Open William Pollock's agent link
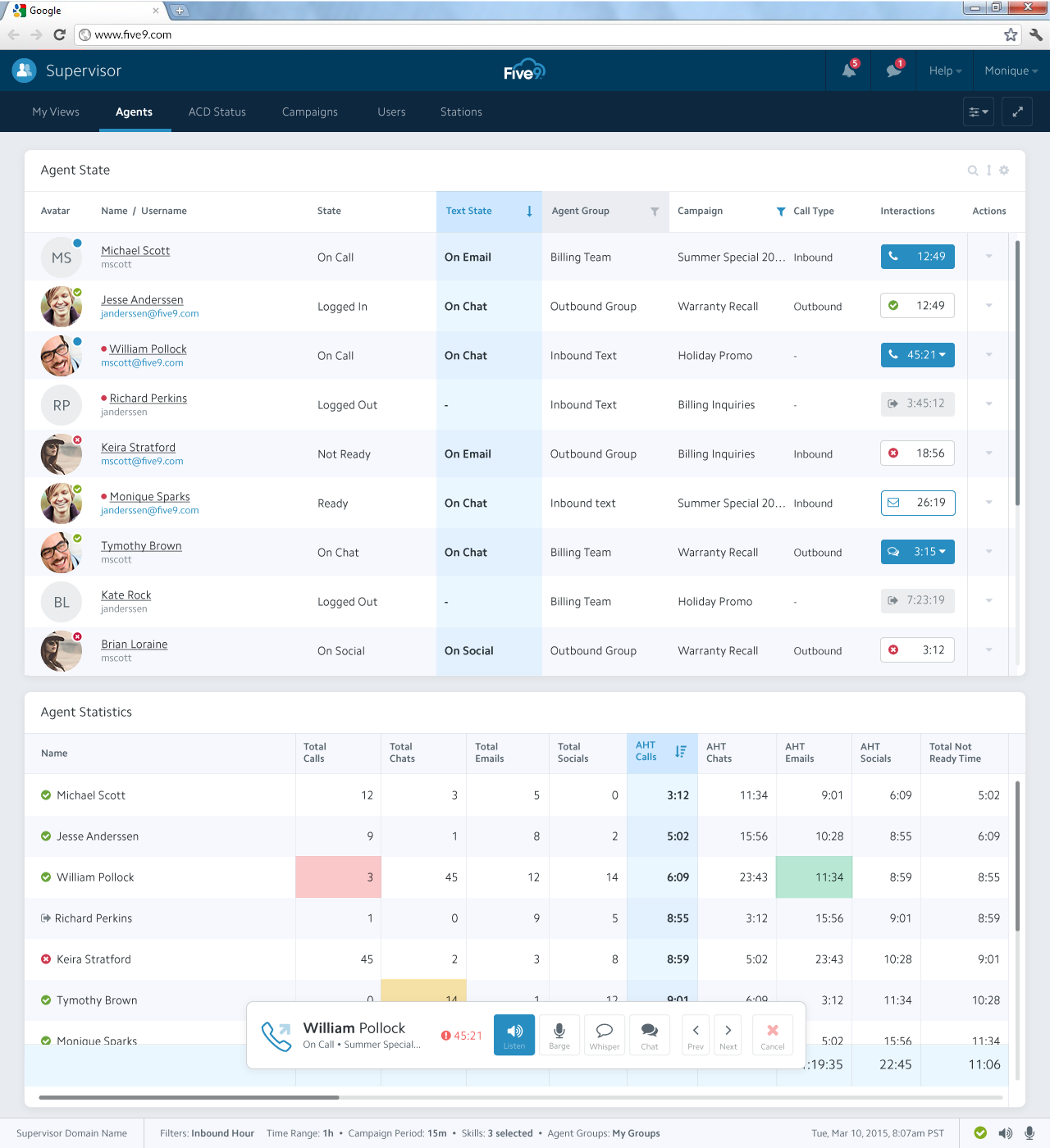Viewport: 1050px width, 1148px height. point(148,349)
